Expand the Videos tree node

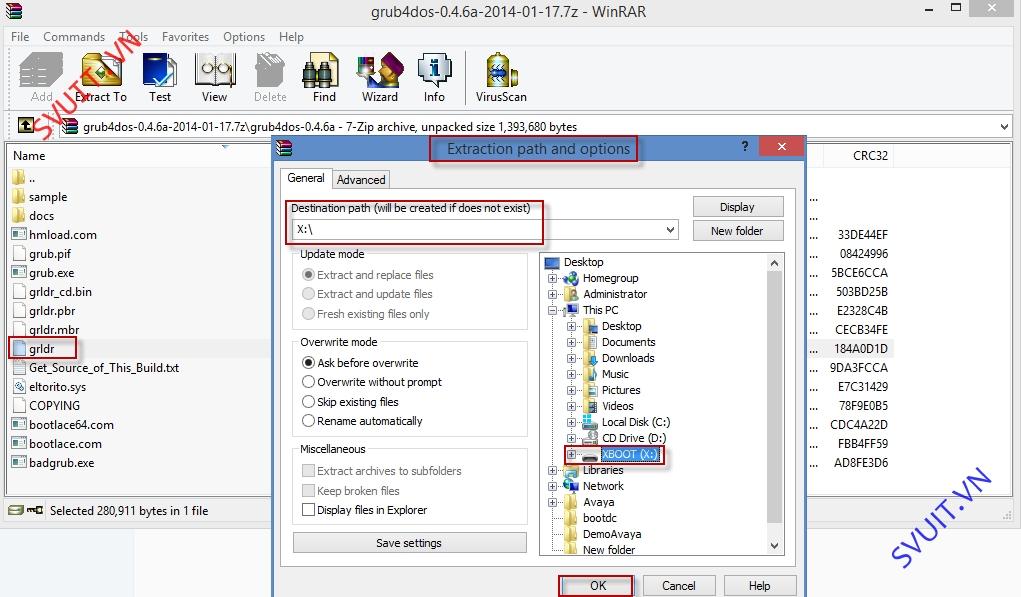(571, 406)
